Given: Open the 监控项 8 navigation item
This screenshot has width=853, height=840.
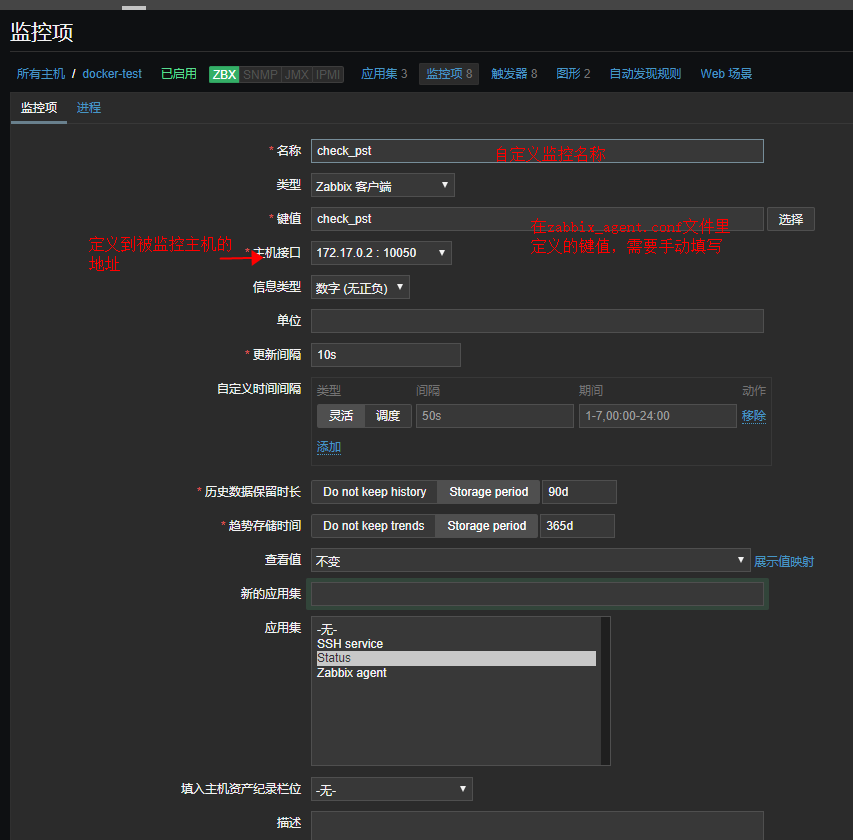Looking at the screenshot, I should tap(449, 74).
